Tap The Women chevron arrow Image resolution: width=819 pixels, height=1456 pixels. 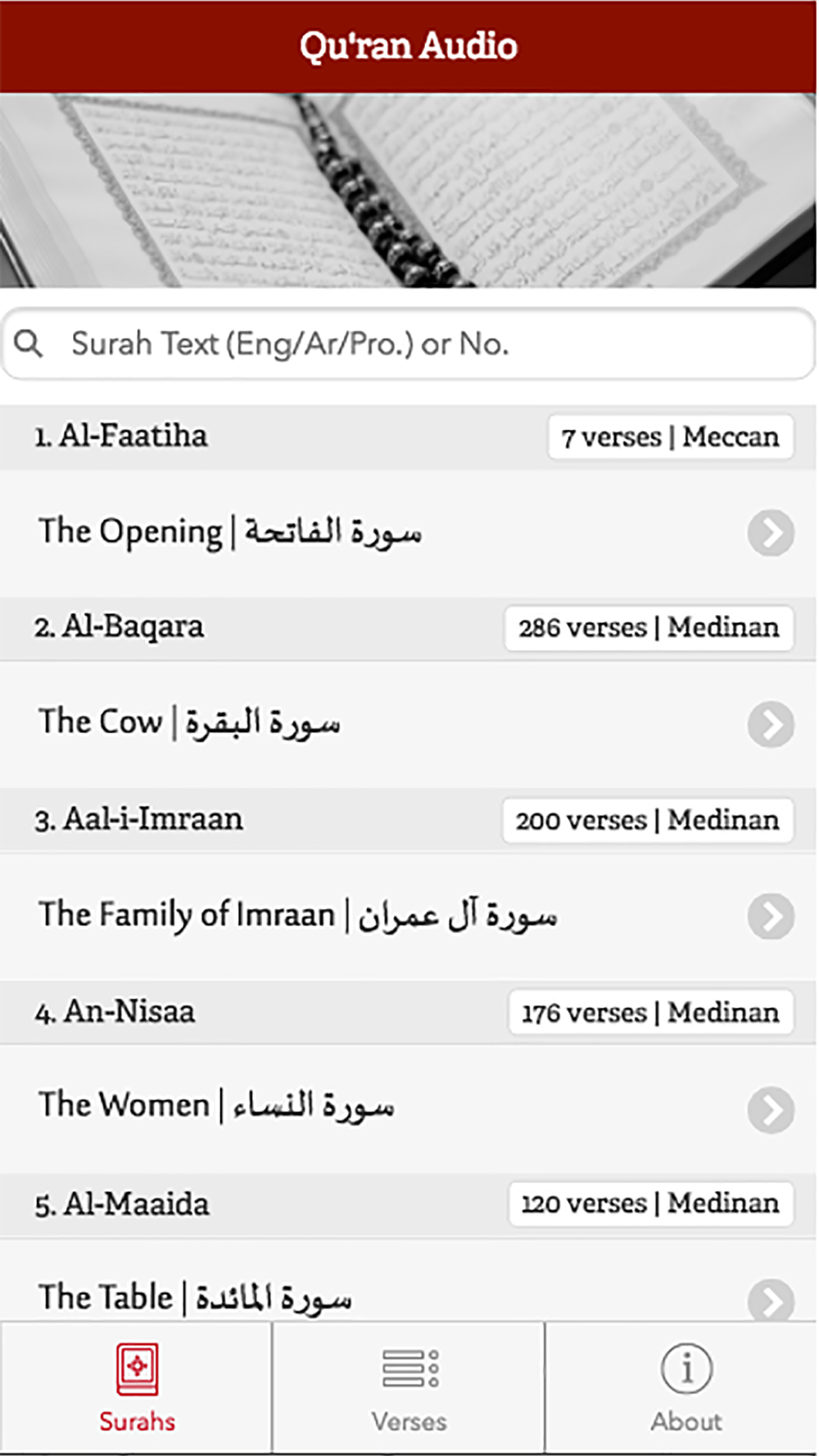click(771, 1110)
